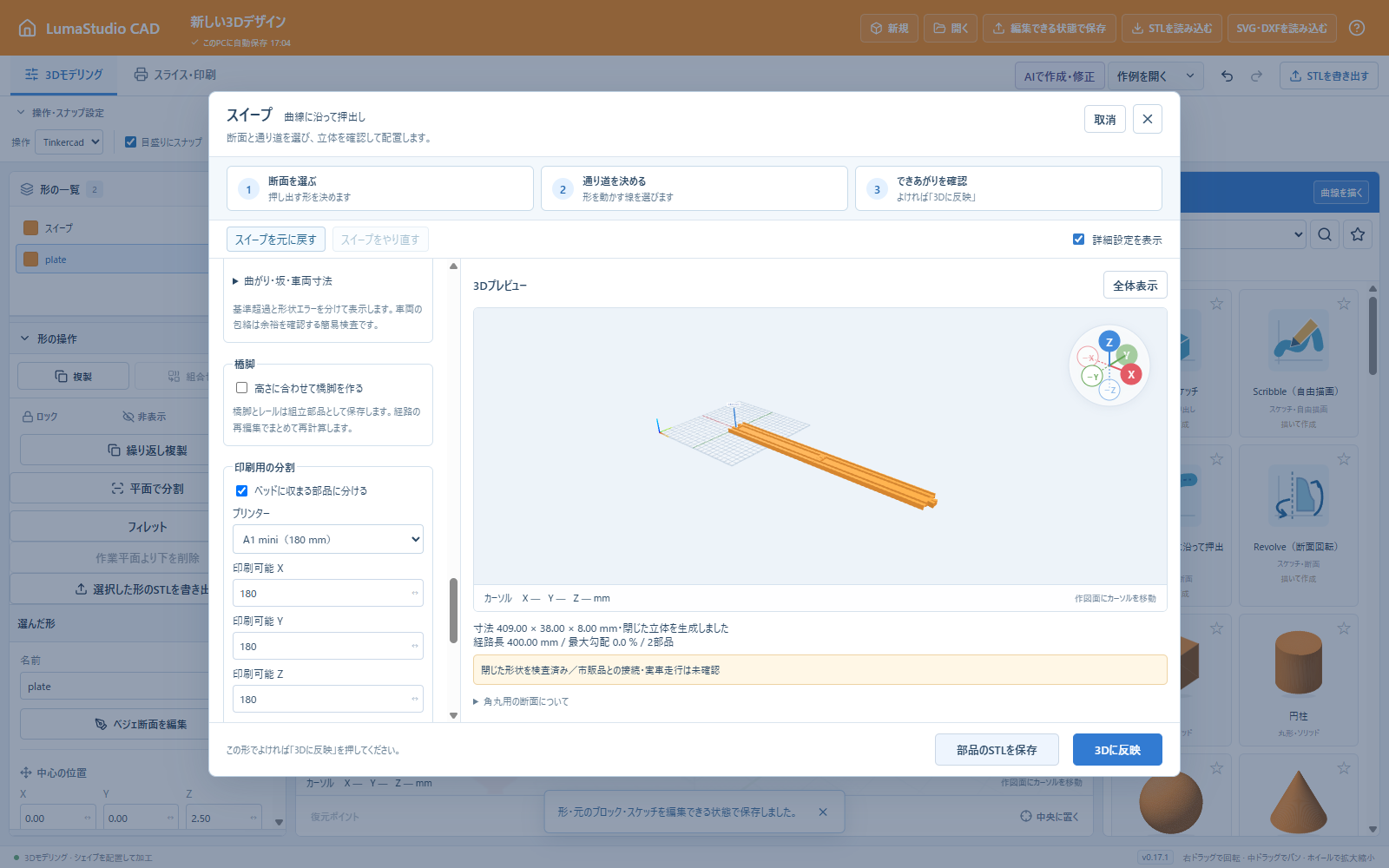The image size is (1389, 868).
Task: Click スイープを元に戻す button
Action: [x=276, y=240]
